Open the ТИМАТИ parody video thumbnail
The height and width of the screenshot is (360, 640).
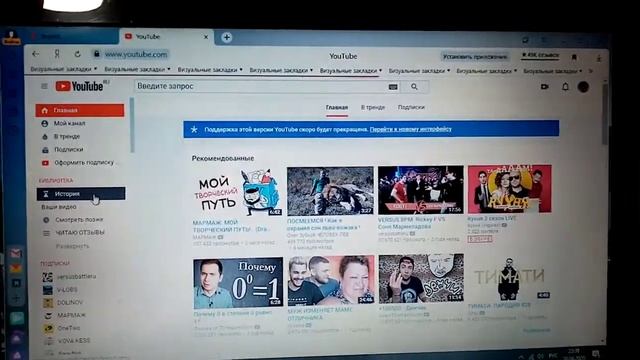click(x=510, y=279)
